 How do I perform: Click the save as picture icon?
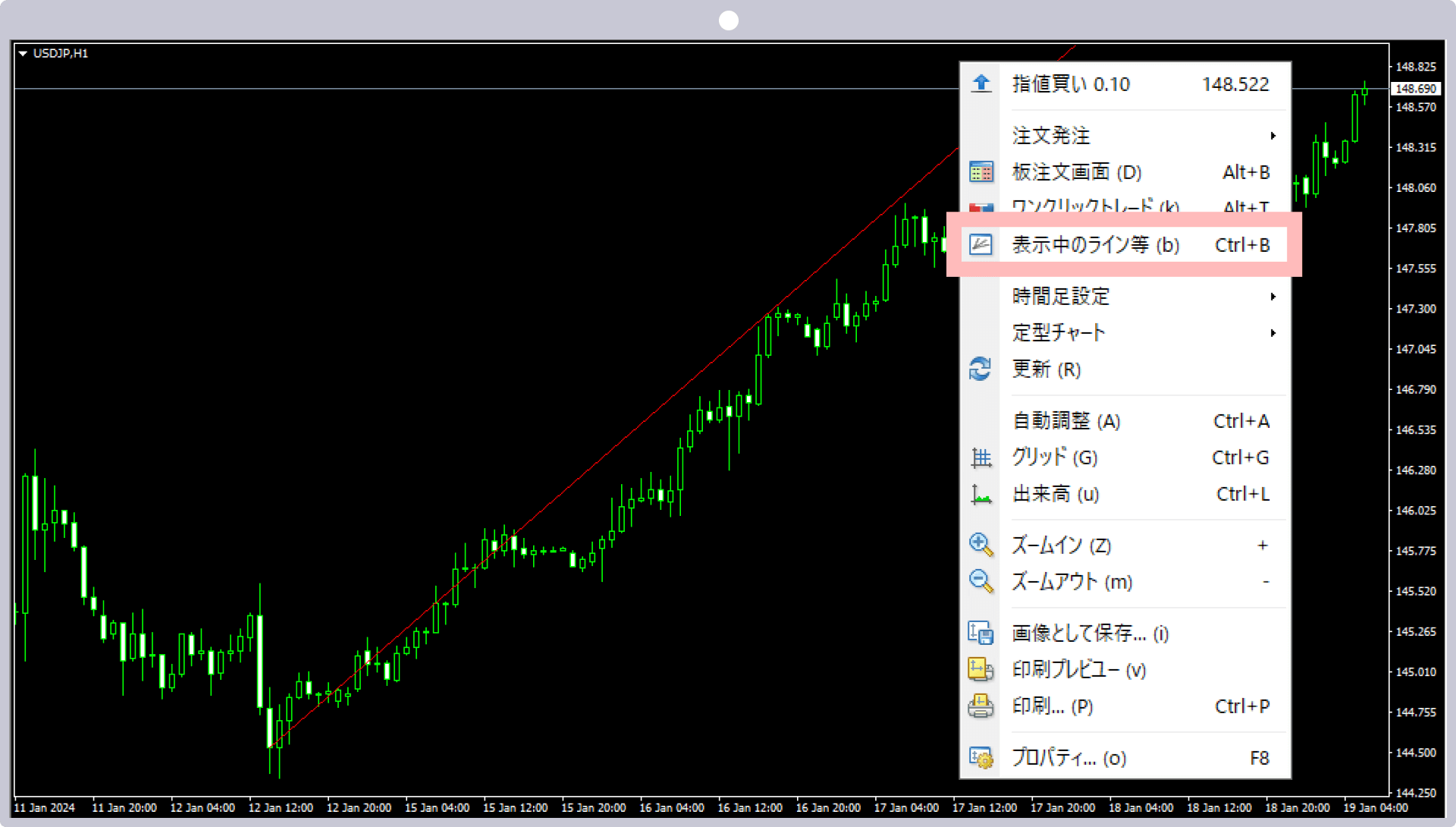point(981,633)
